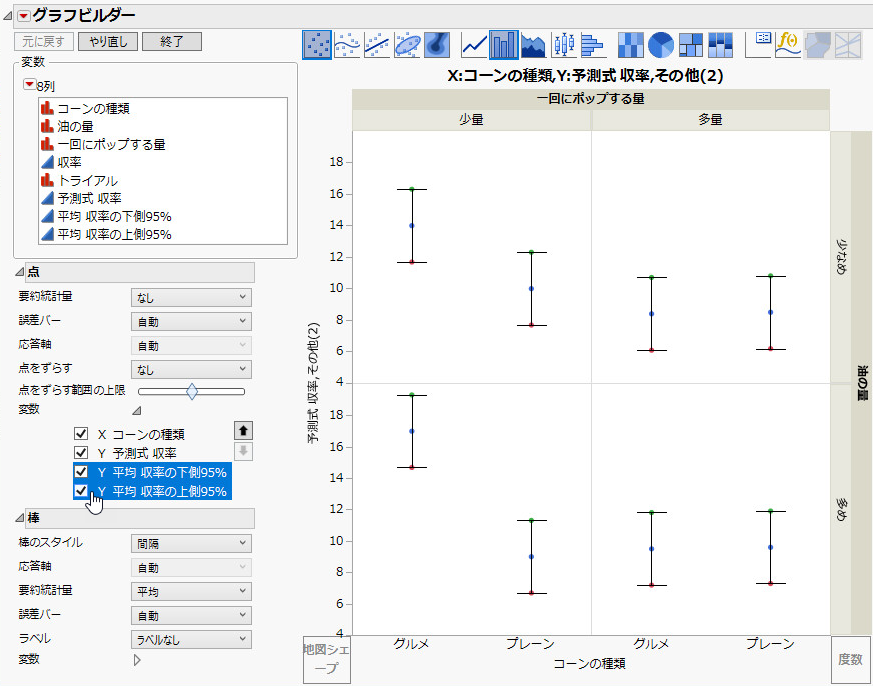Select the Treemap icon
873x686 pixels.
tap(691, 45)
